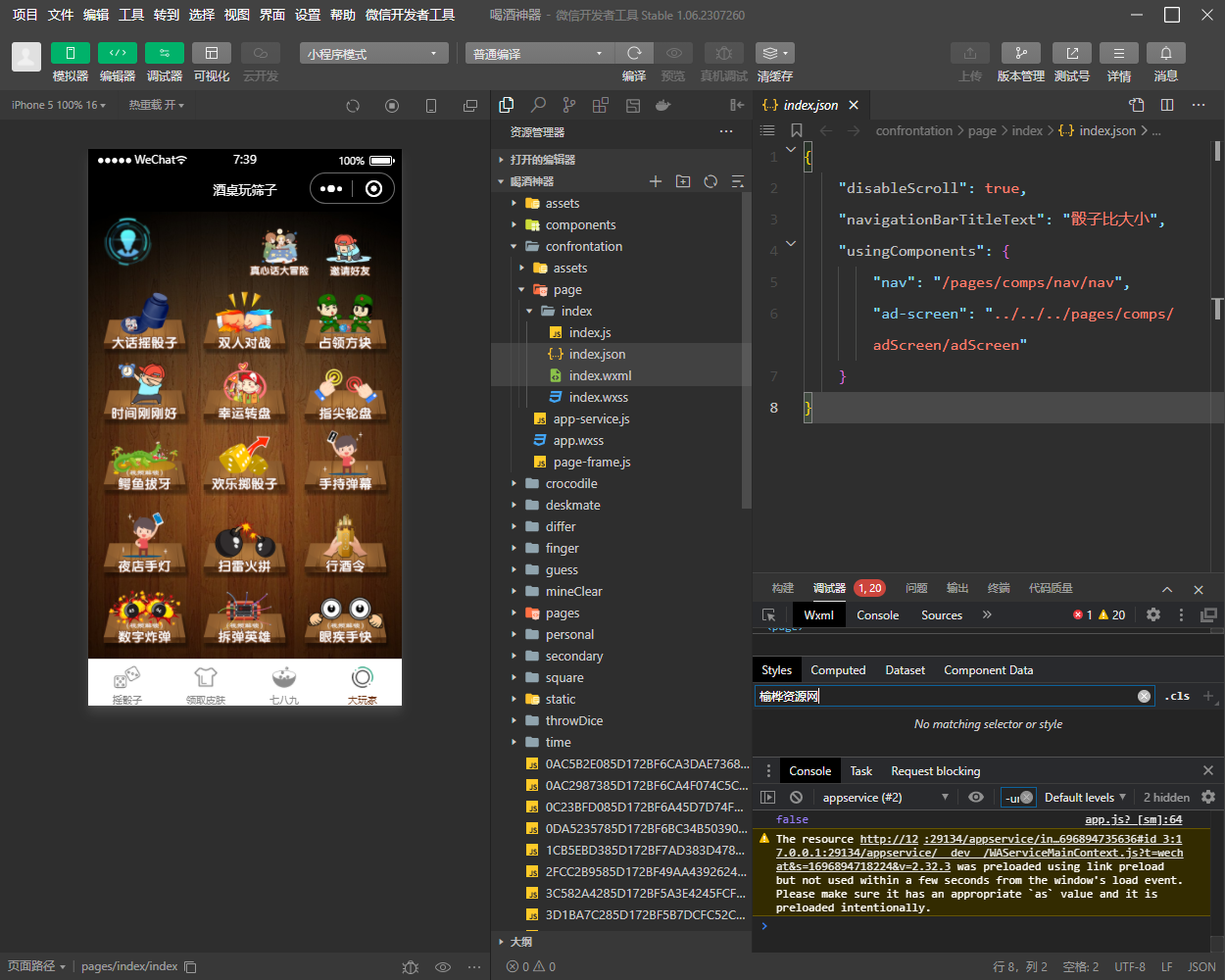Image resolution: width=1225 pixels, height=980 pixels.
Task: Open the extensions sidebar icon
Action: tap(601, 105)
